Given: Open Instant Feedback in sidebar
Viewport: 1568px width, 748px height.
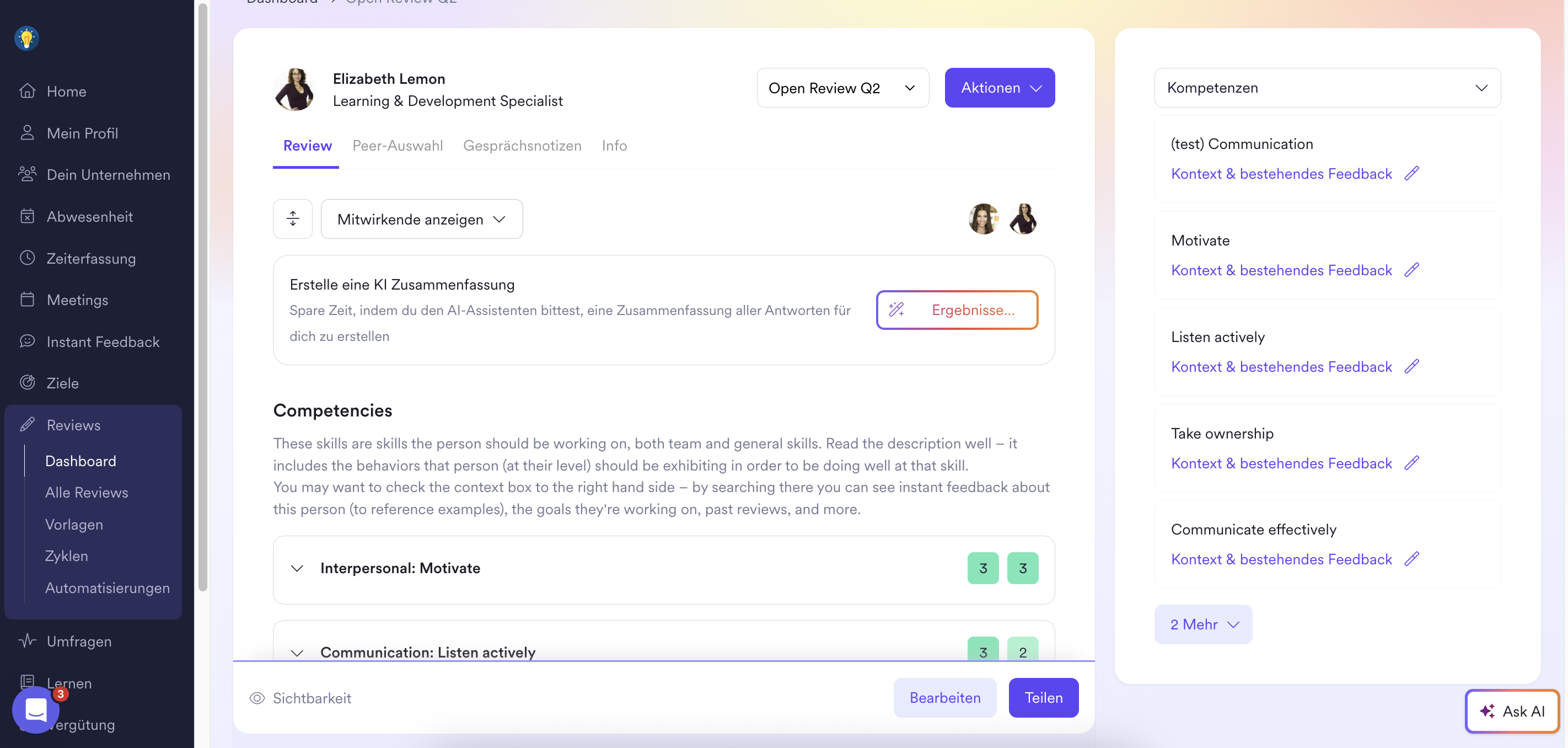Looking at the screenshot, I should pos(102,341).
